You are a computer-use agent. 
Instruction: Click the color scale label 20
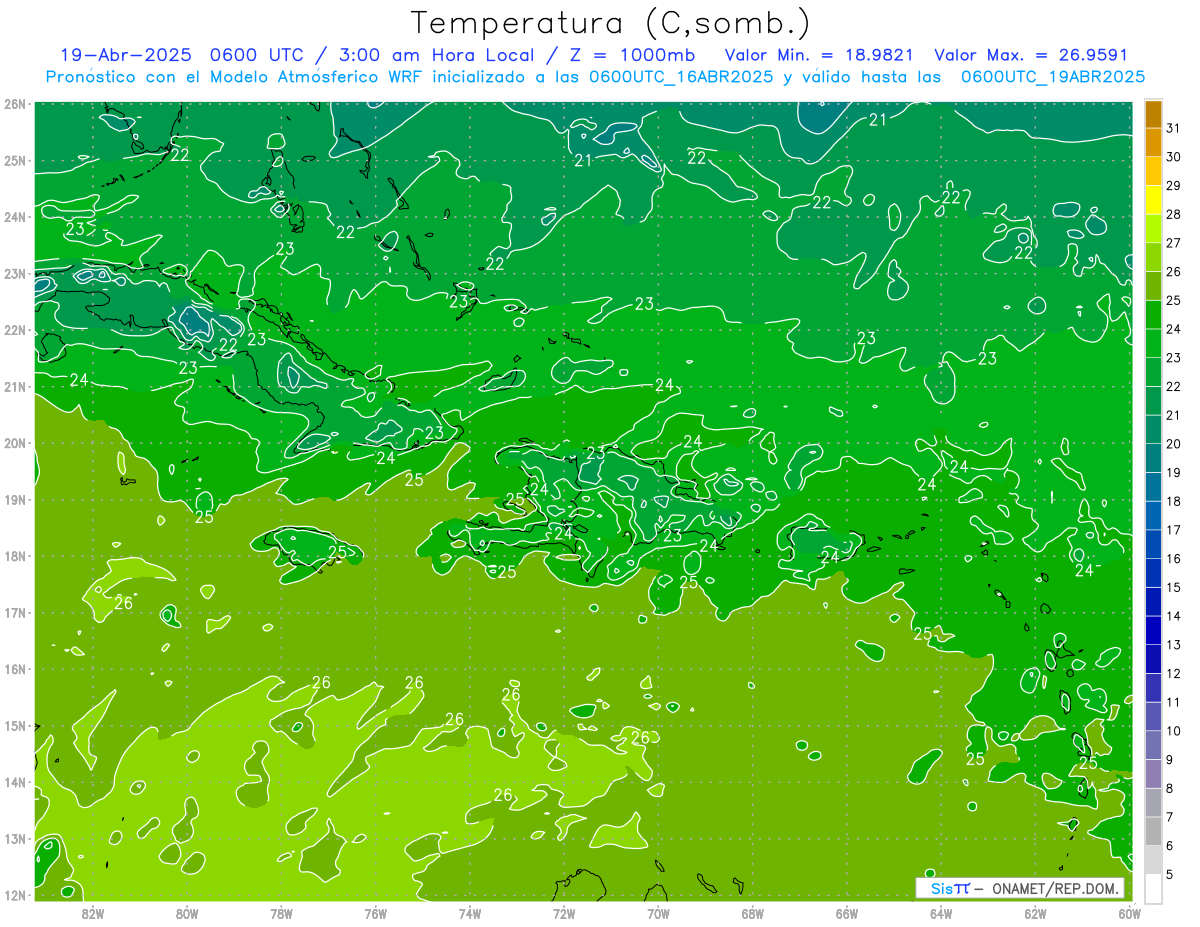click(1174, 444)
